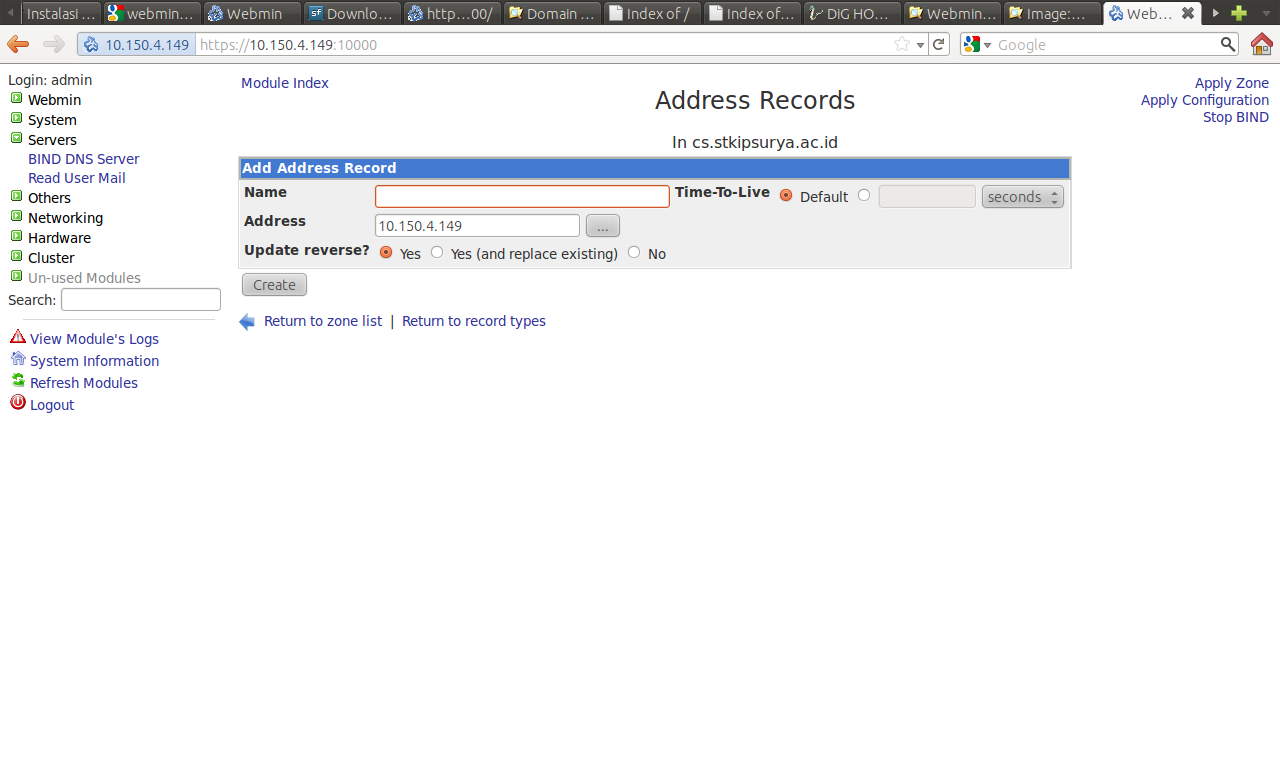
Task: Go to the browser home page icon
Action: coord(1262,44)
